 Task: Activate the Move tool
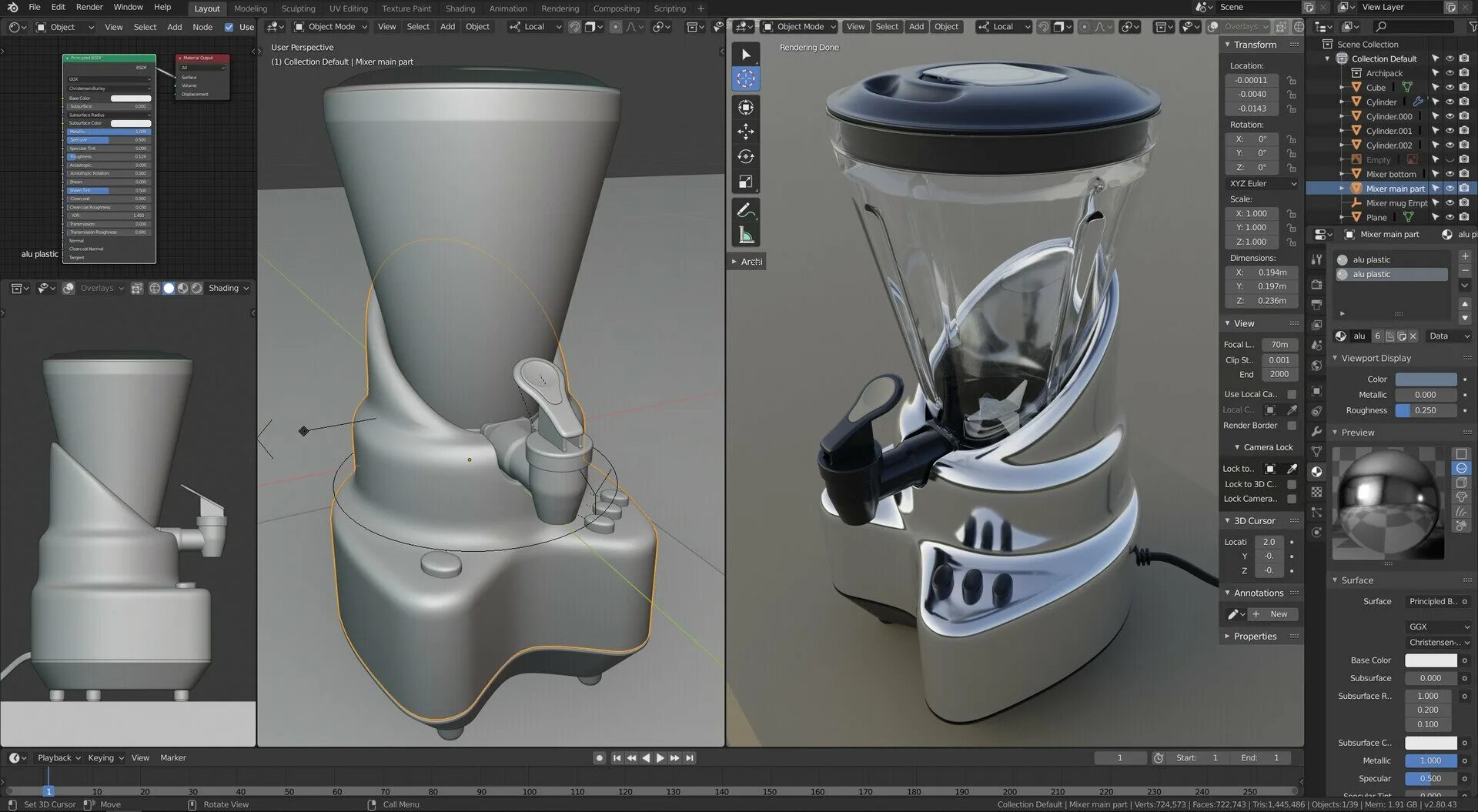745,132
